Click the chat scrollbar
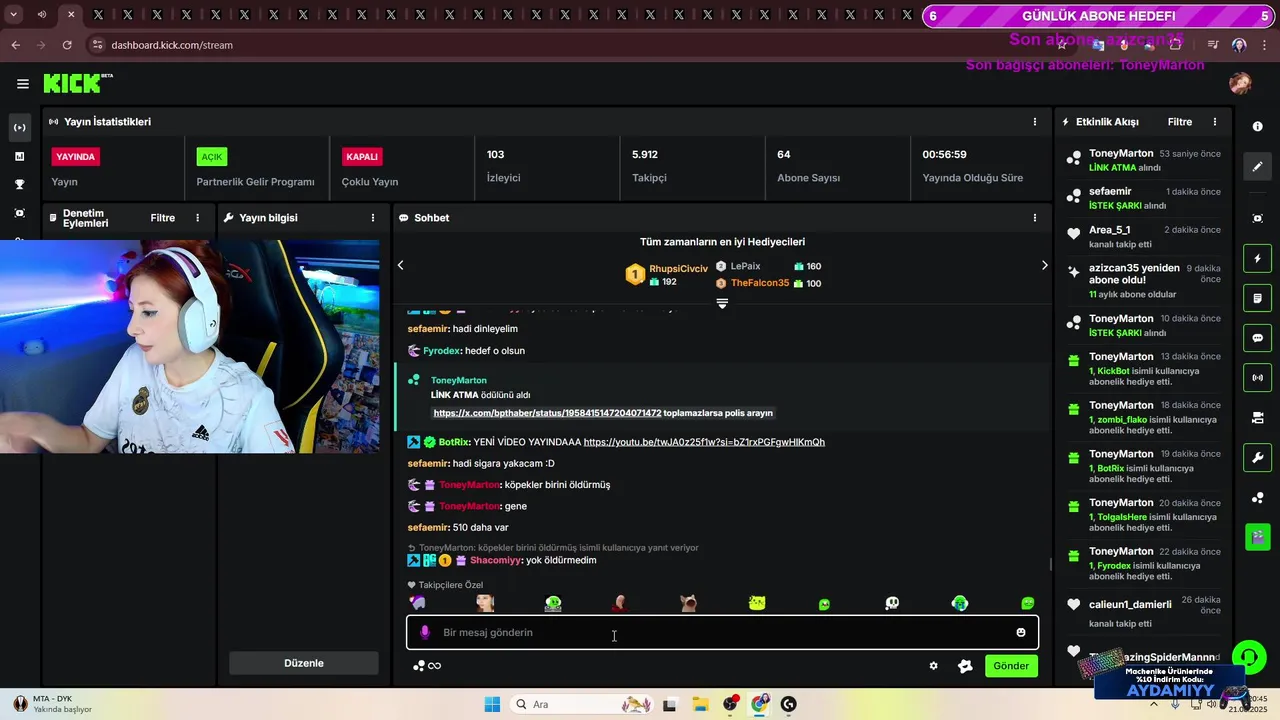 coord(1050,563)
